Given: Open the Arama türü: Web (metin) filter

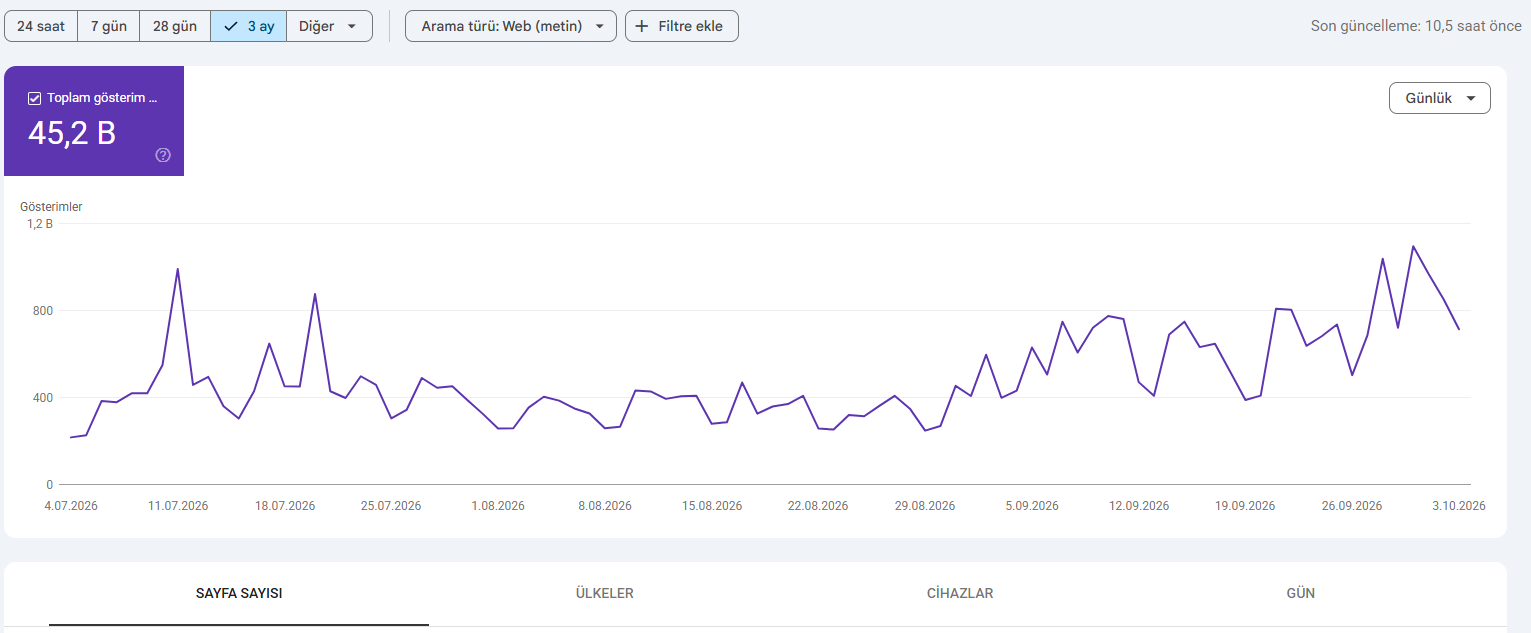Looking at the screenshot, I should [511, 26].
